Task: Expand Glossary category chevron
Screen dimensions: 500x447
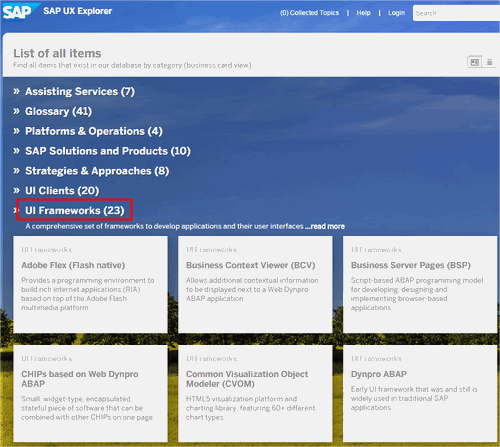Action: pos(16,111)
